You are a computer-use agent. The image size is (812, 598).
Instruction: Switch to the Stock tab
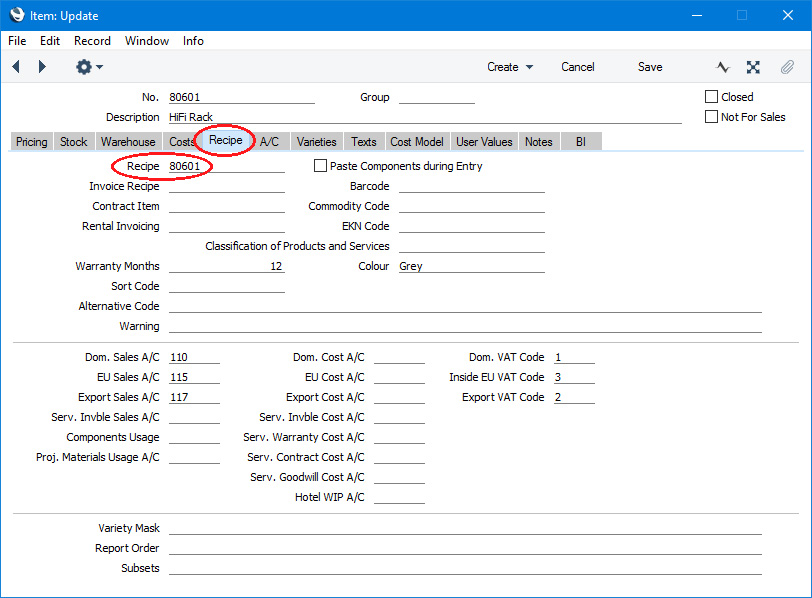74,141
